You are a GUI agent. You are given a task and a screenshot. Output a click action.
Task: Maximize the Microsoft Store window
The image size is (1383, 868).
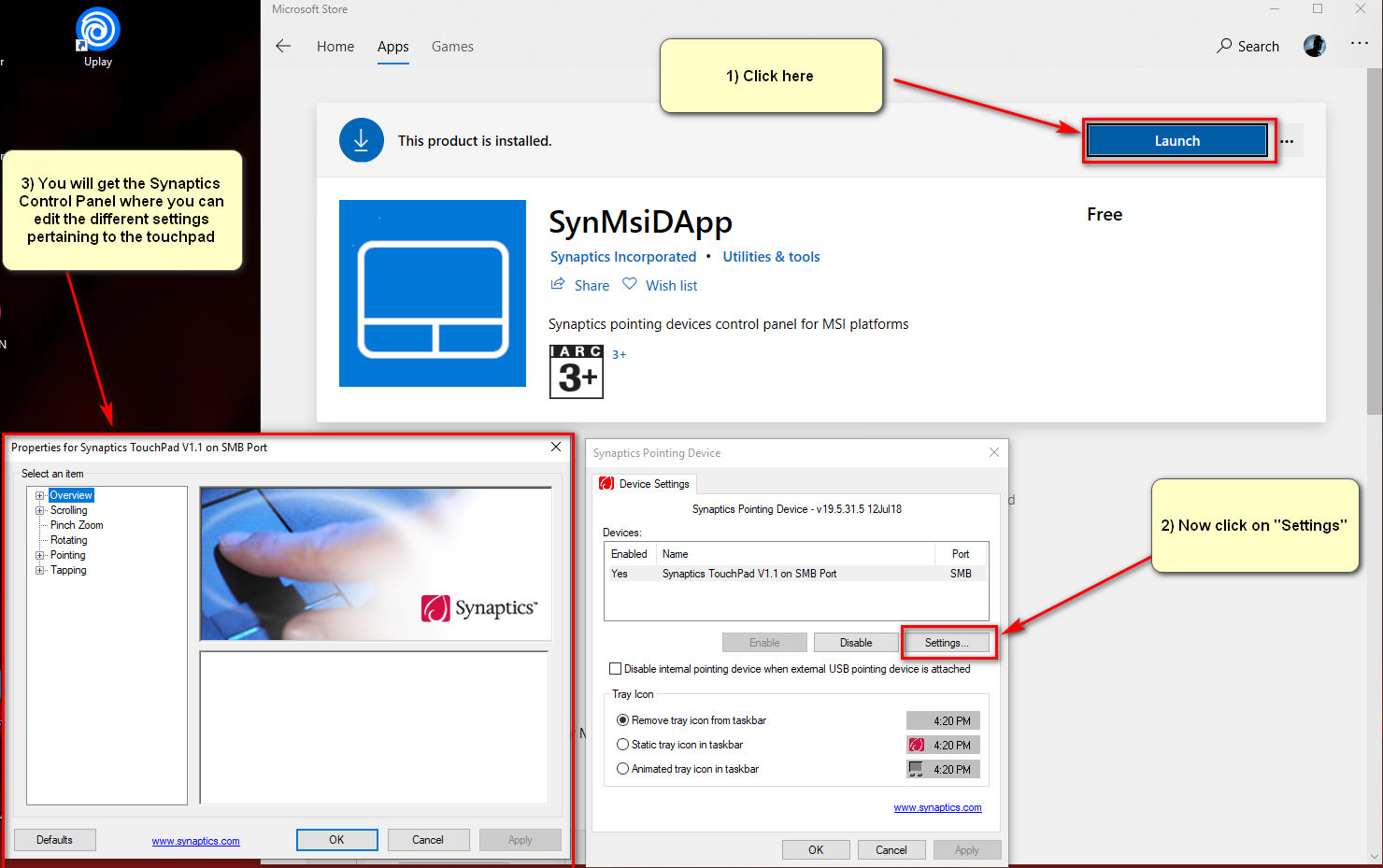coord(1318,8)
